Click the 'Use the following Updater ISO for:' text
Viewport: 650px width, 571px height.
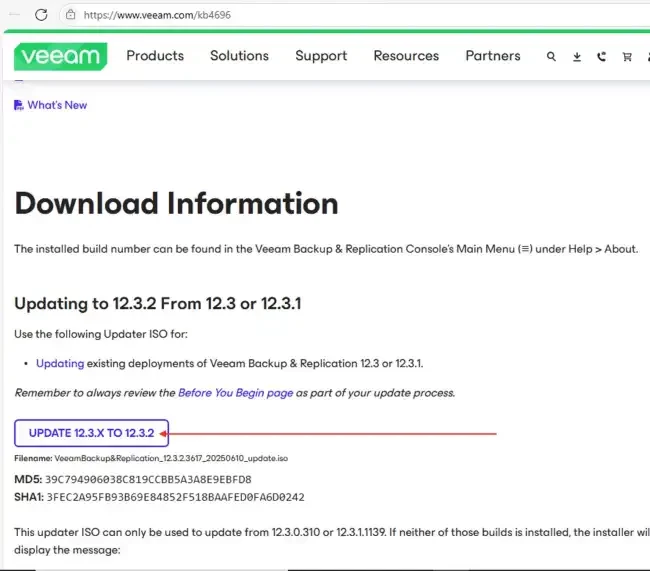click(101, 334)
